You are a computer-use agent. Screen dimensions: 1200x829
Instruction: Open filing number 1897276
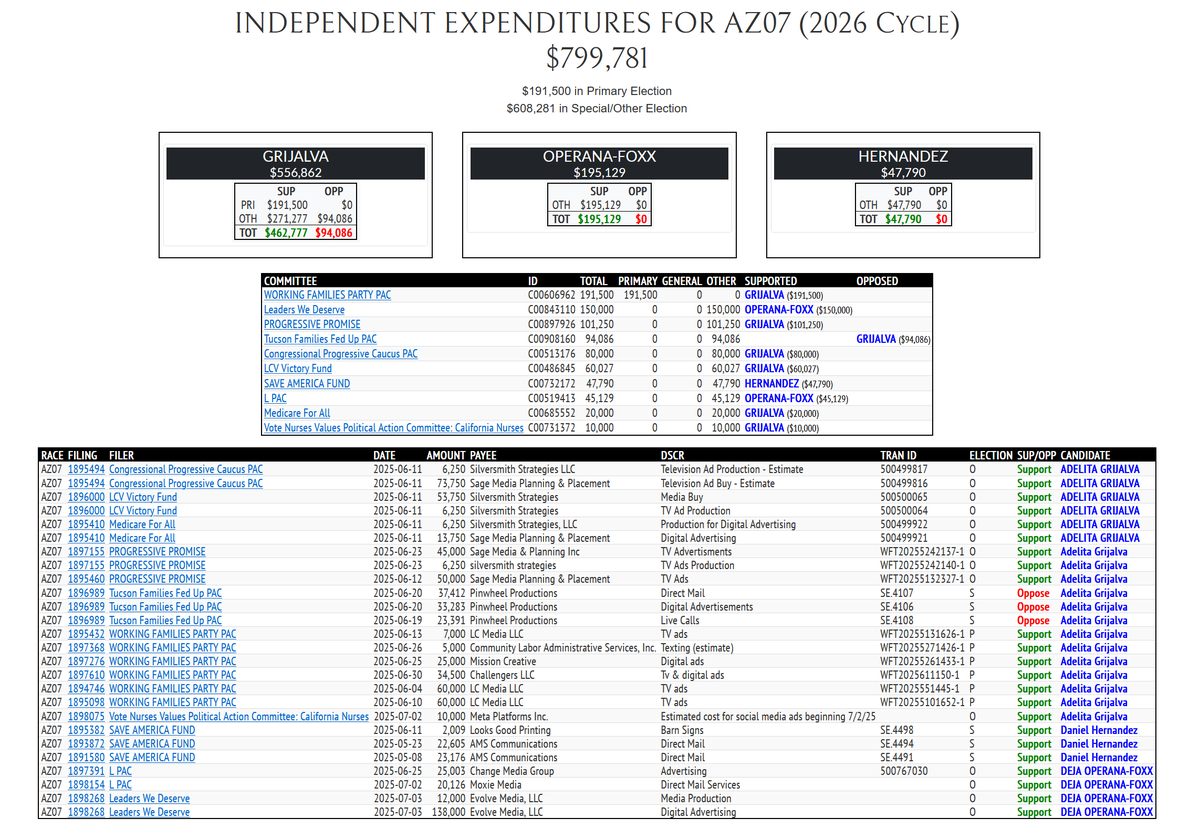85,662
